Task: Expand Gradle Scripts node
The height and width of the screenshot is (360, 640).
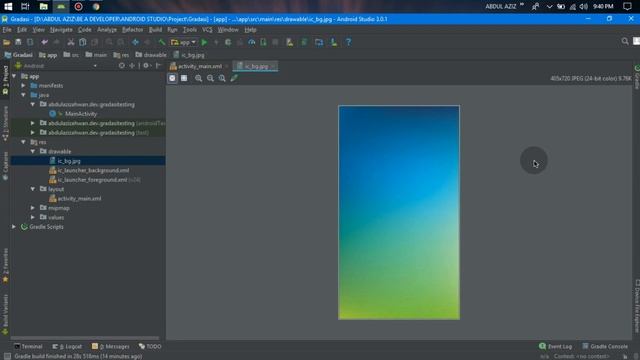Action: [14, 227]
